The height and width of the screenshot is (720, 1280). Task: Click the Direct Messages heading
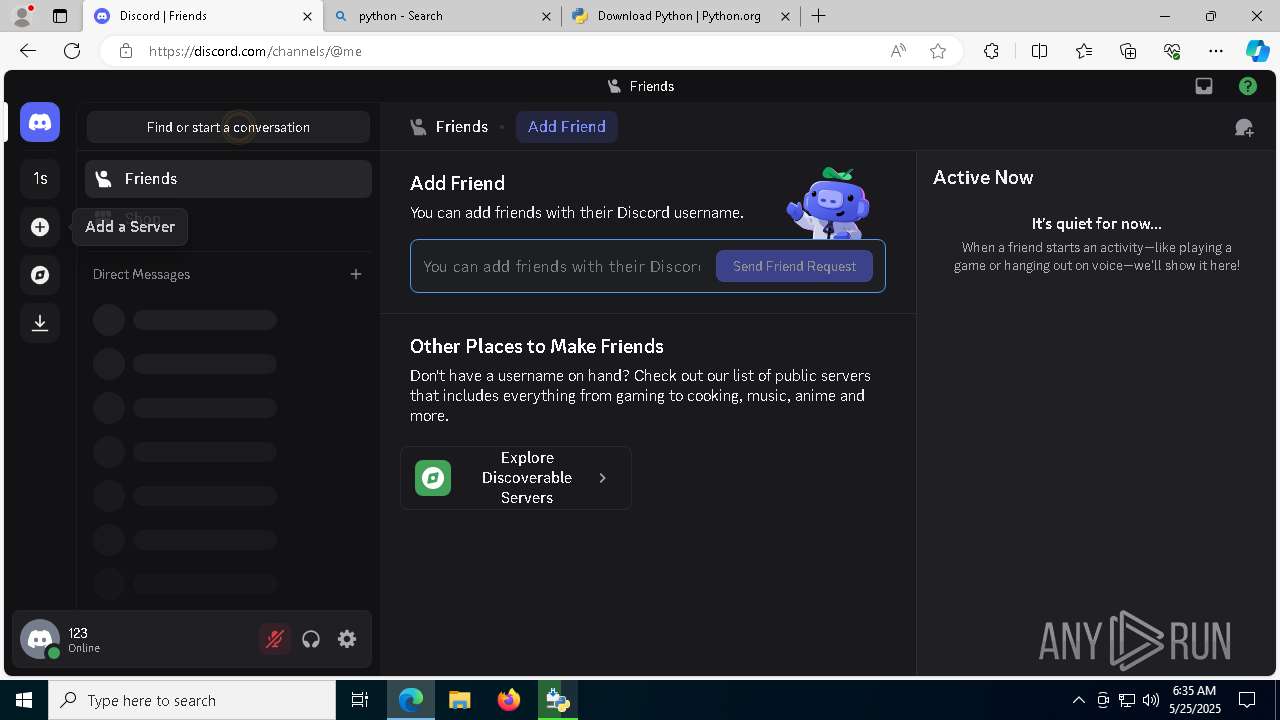coord(141,274)
